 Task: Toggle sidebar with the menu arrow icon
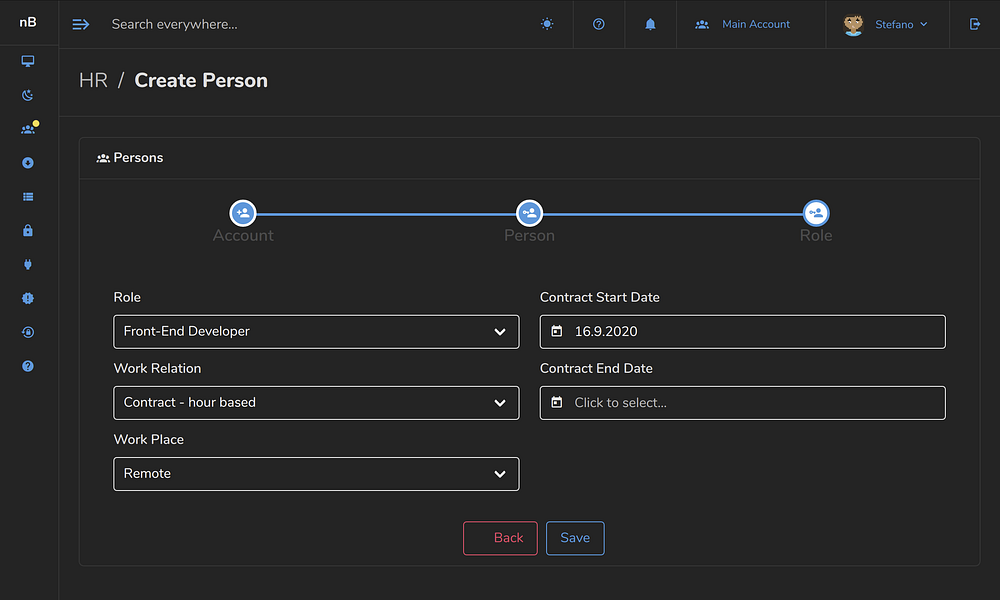tap(81, 24)
